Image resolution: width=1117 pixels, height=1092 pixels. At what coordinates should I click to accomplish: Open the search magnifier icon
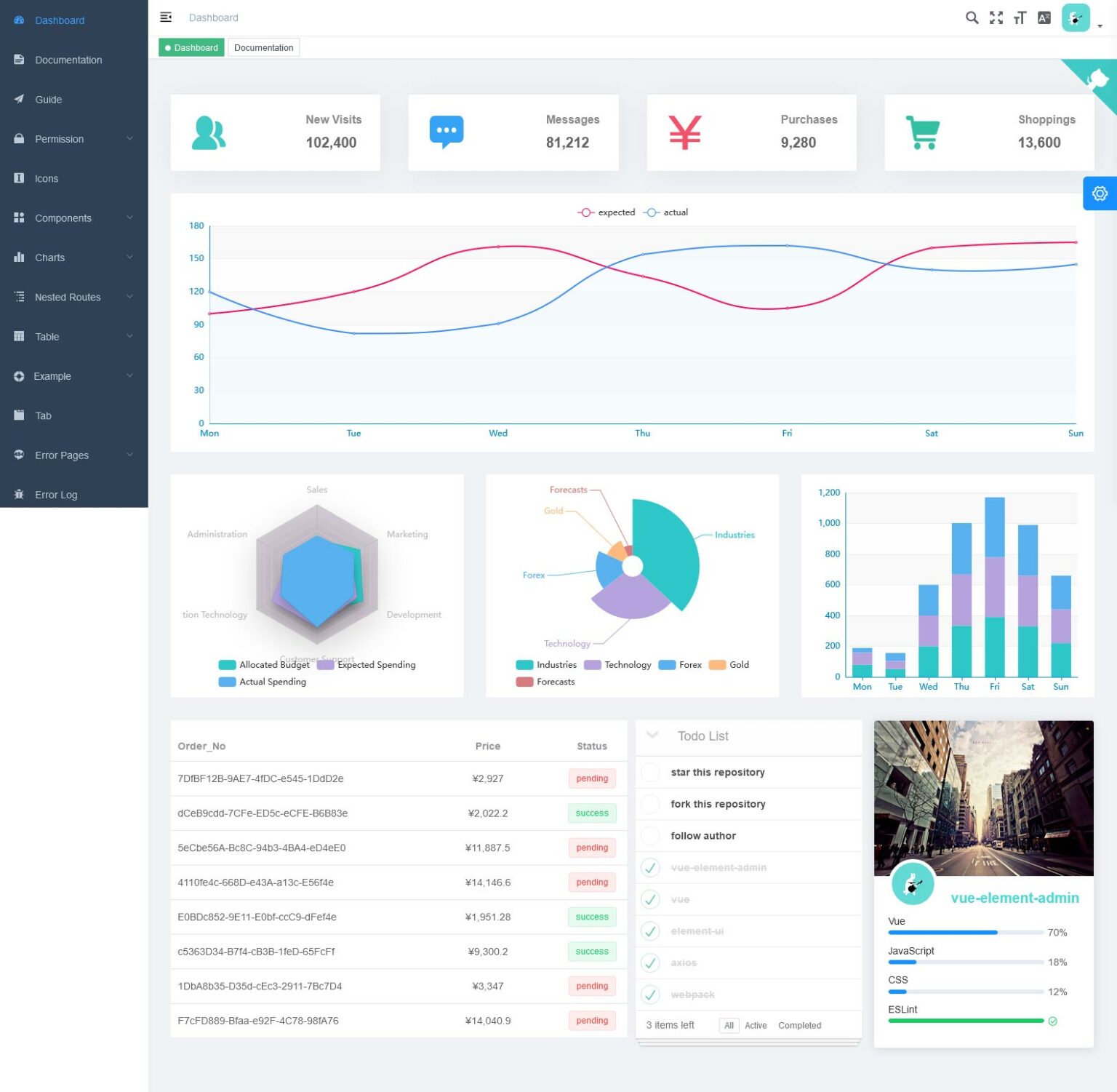[x=972, y=17]
